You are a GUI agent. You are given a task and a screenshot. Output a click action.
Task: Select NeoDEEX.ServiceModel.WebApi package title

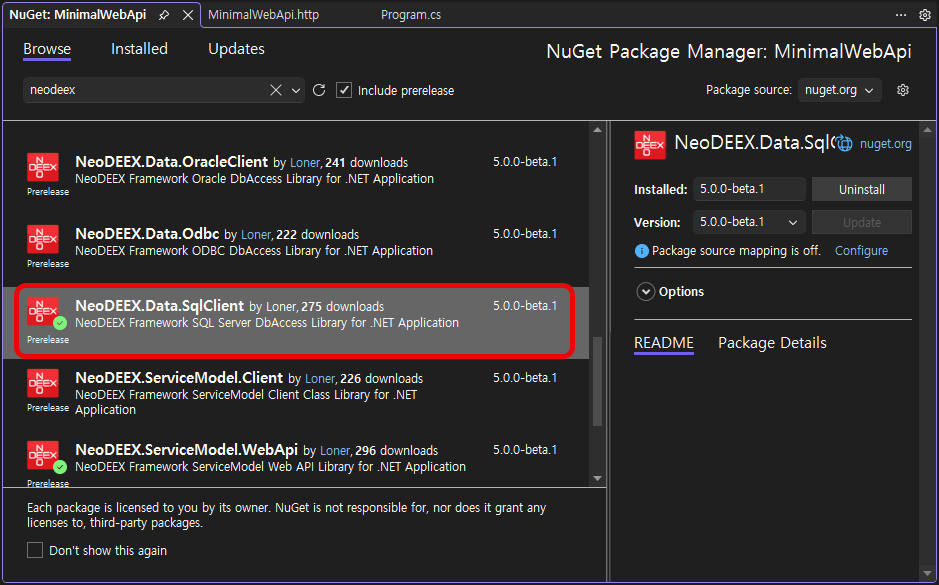(x=186, y=450)
